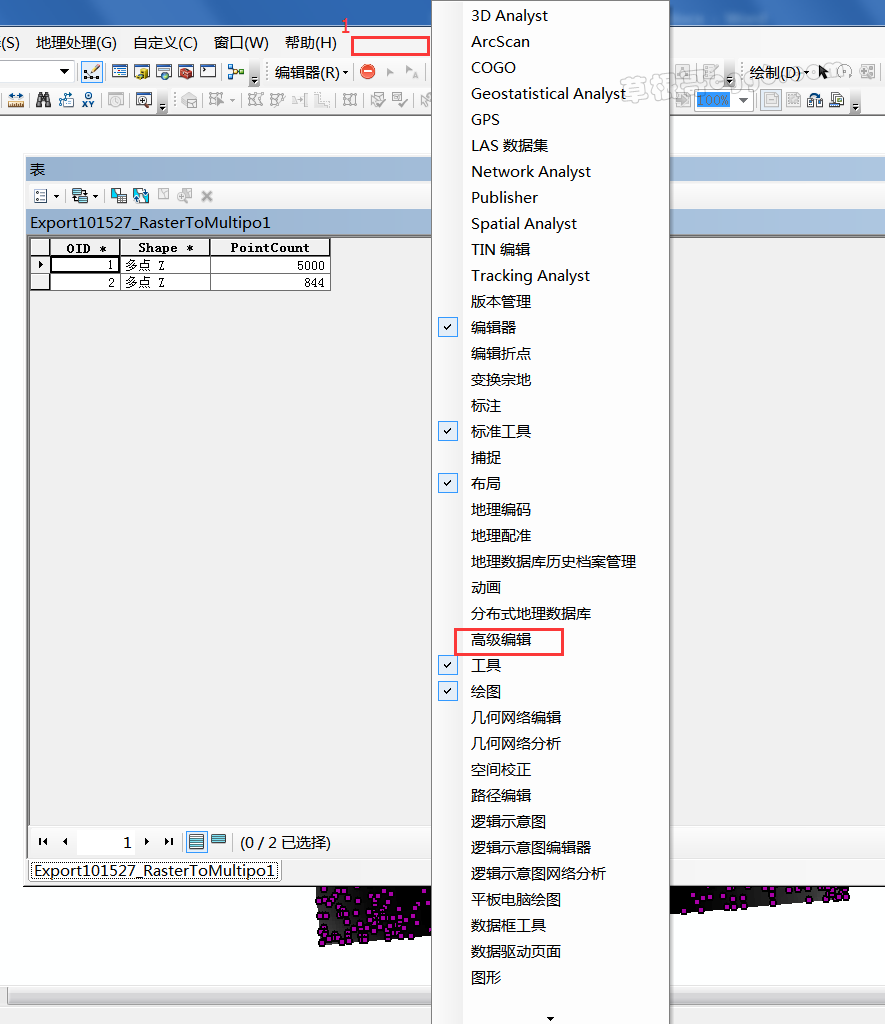Click the PointCount column header
This screenshot has height=1024, width=885.
coord(270,248)
